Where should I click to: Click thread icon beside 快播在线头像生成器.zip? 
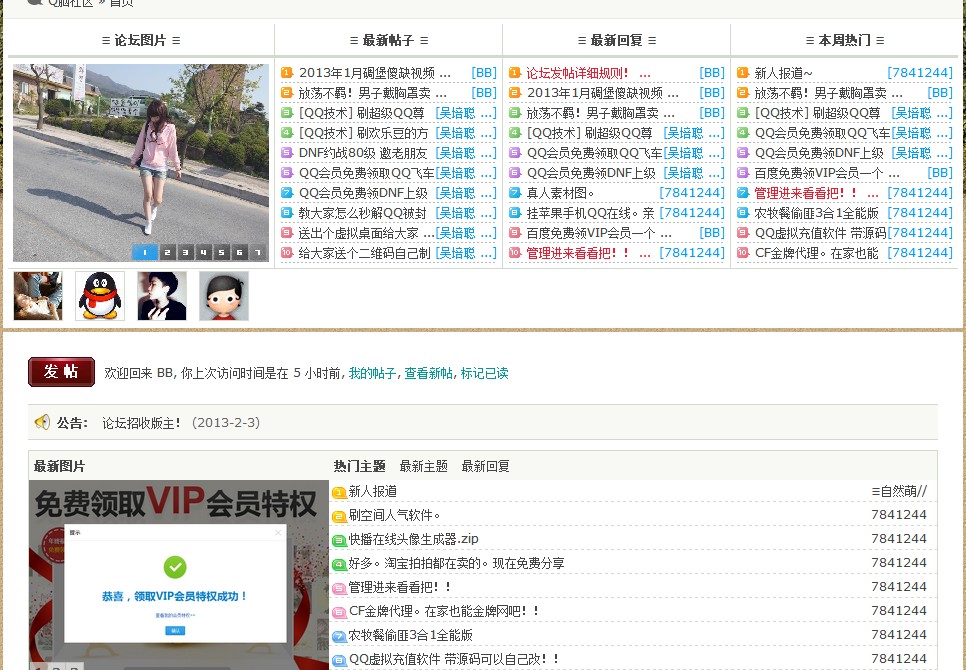tap(339, 540)
